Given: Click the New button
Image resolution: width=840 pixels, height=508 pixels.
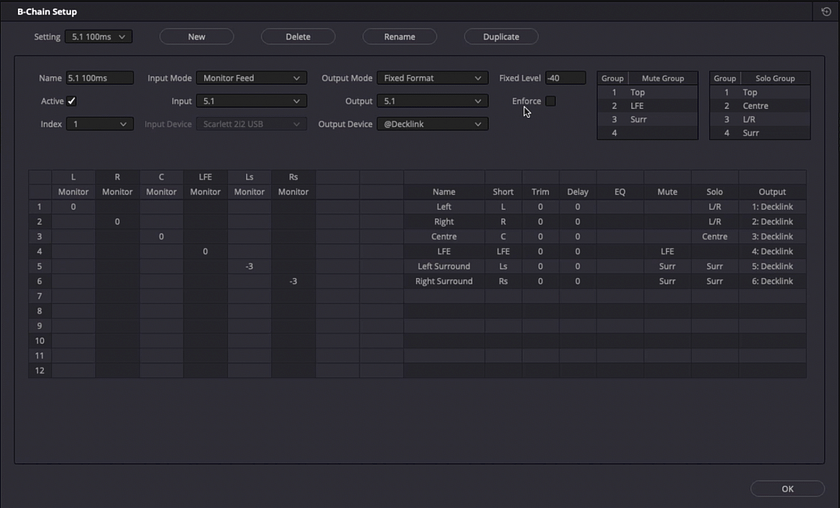Looking at the screenshot, I should [x=197, y=36].
